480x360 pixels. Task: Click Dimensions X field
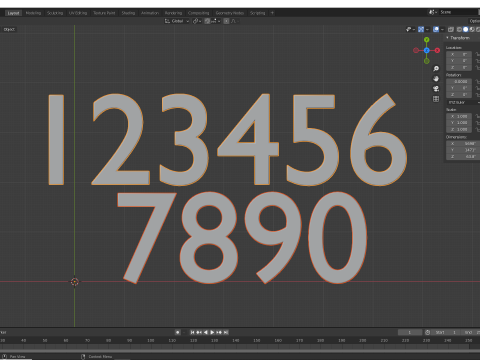(463, 144)
